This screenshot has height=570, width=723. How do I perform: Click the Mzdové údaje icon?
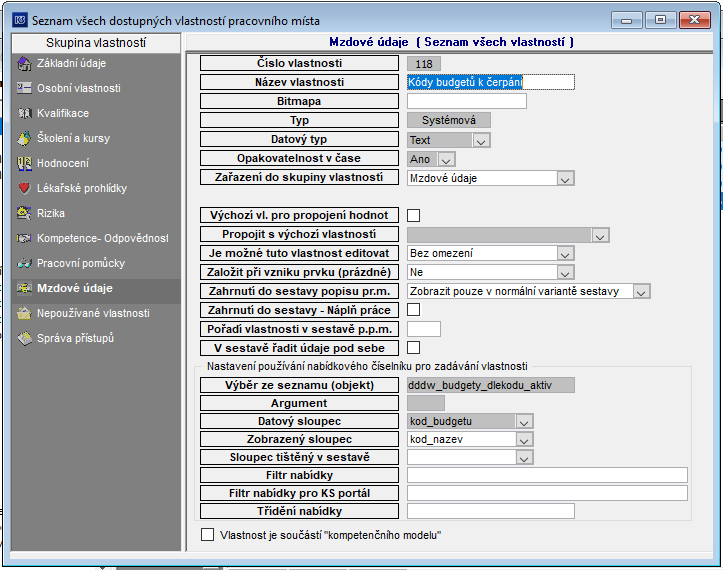point(24,288)
